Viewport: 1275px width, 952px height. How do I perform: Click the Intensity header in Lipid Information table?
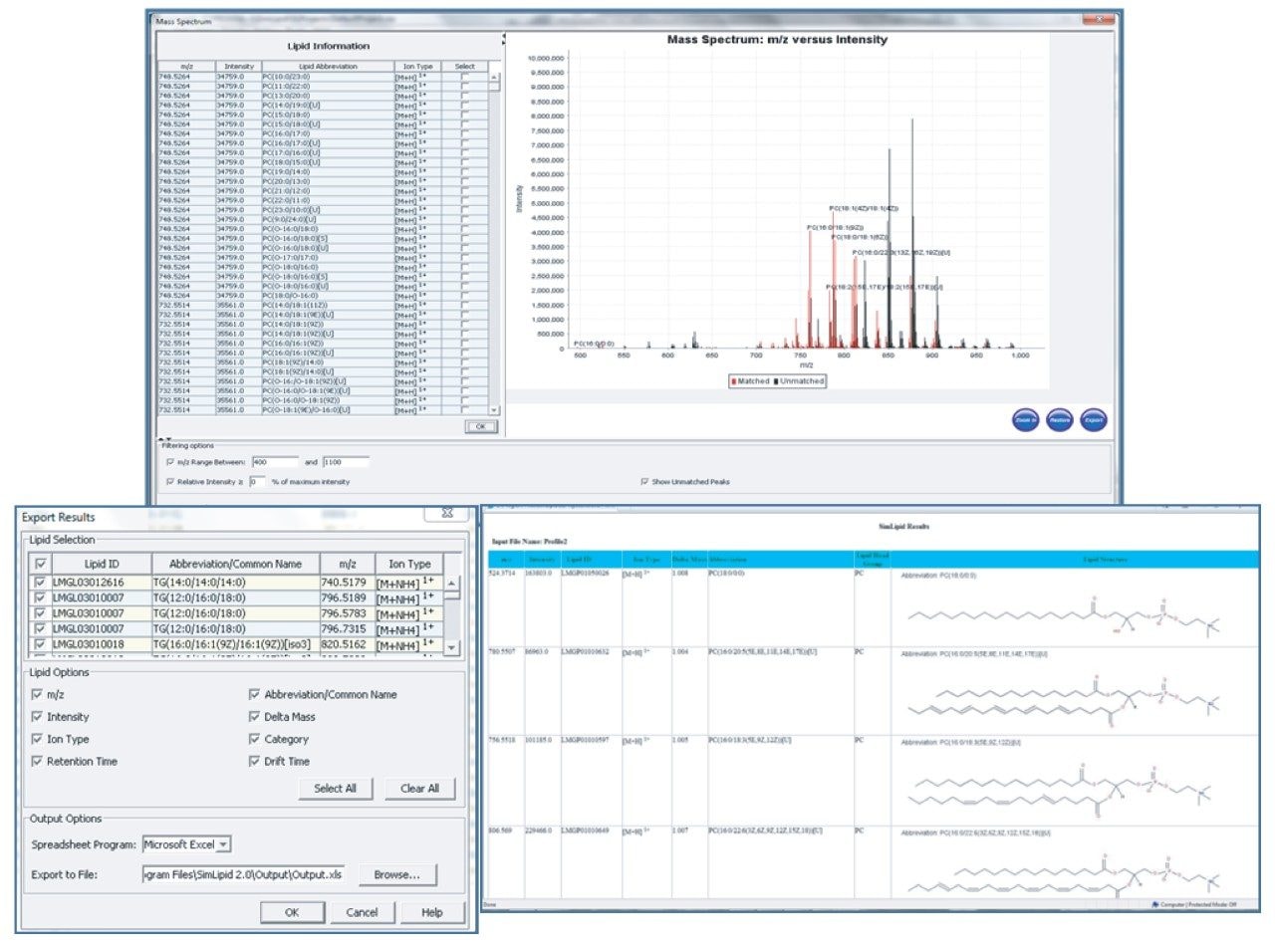tap(238, 67)
